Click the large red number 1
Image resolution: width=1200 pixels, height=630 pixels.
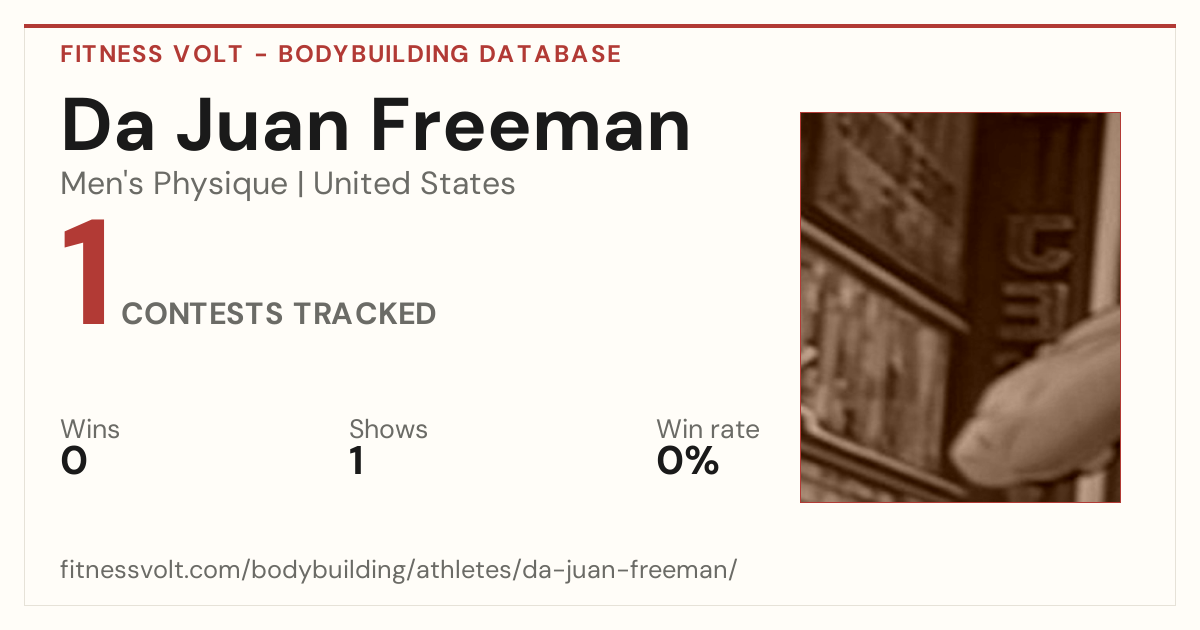(86, 274)
